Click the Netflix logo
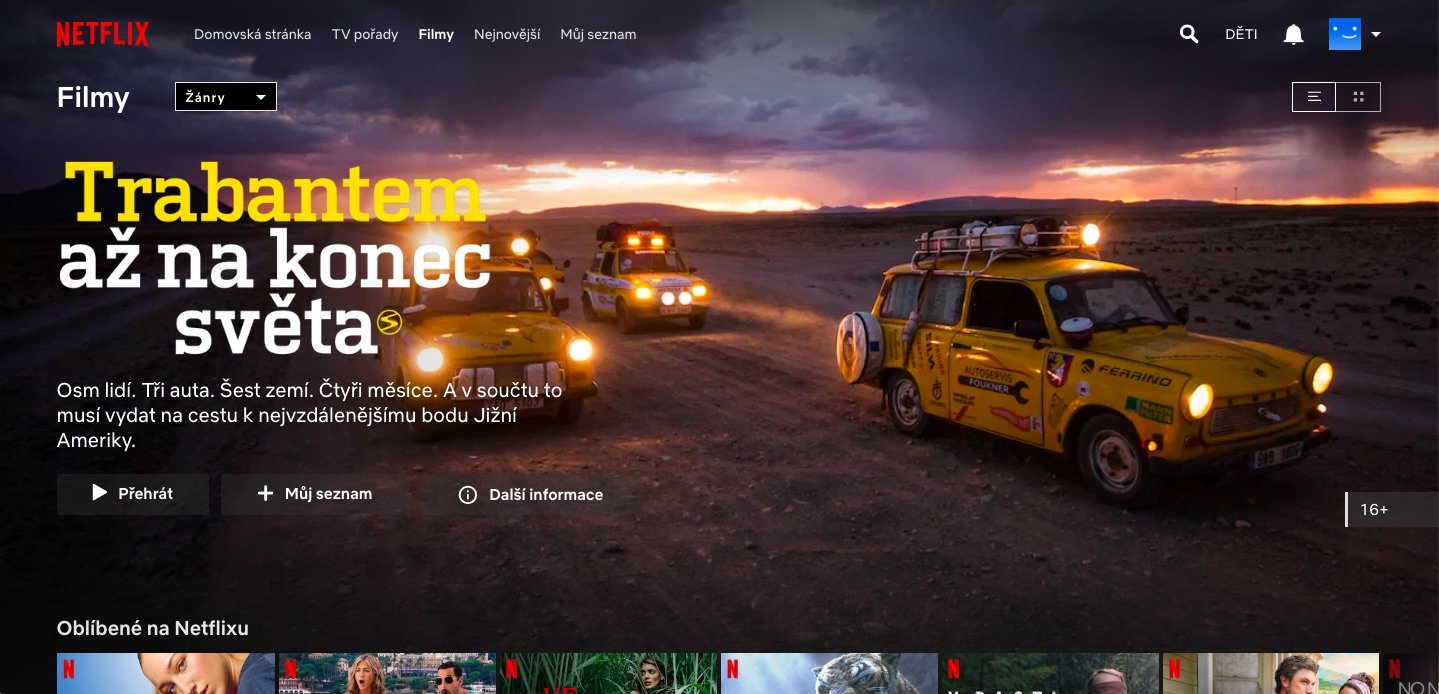1439x694 pixels. pos(102,34)
